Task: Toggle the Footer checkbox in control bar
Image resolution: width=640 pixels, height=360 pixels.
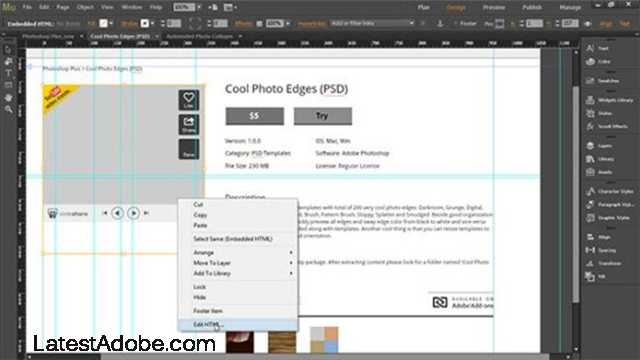Action: (456, 24)
